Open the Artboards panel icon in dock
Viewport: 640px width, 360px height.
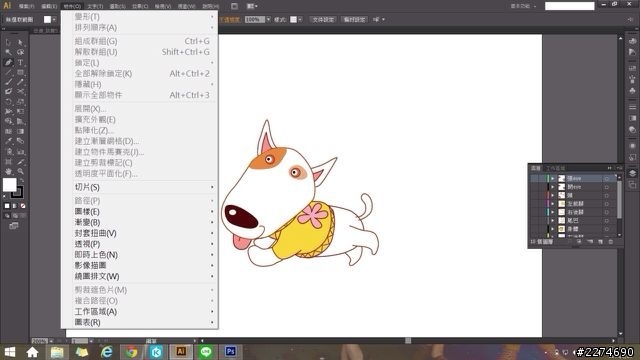632,185
